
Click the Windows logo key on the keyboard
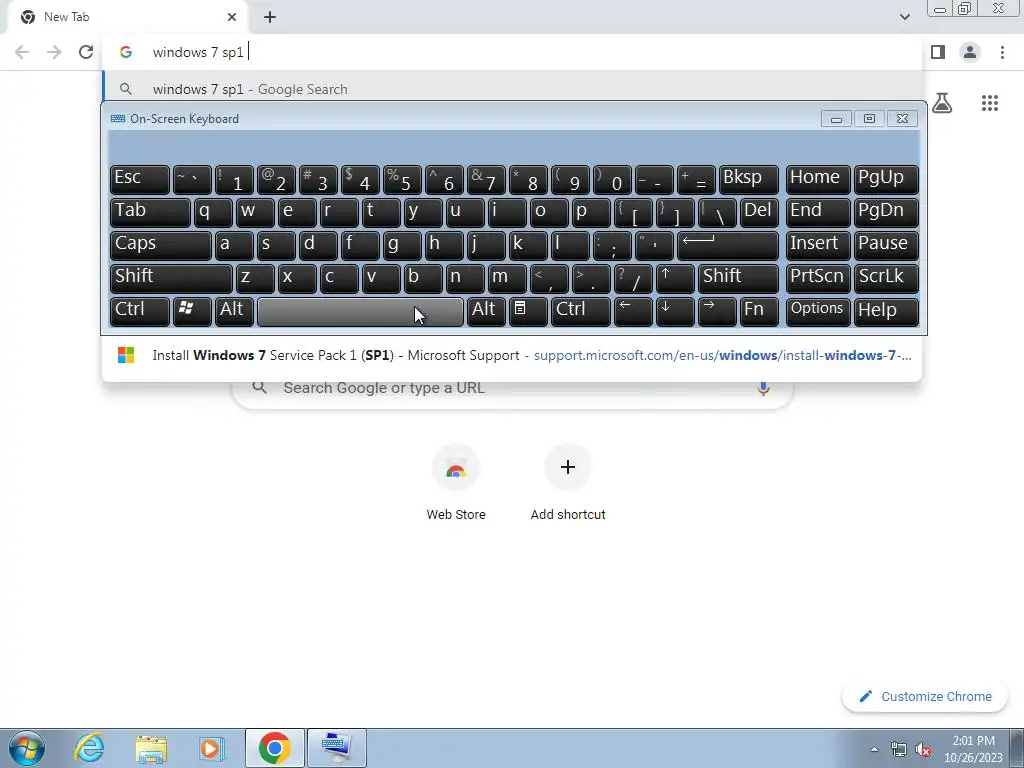[x=192, y=311]
